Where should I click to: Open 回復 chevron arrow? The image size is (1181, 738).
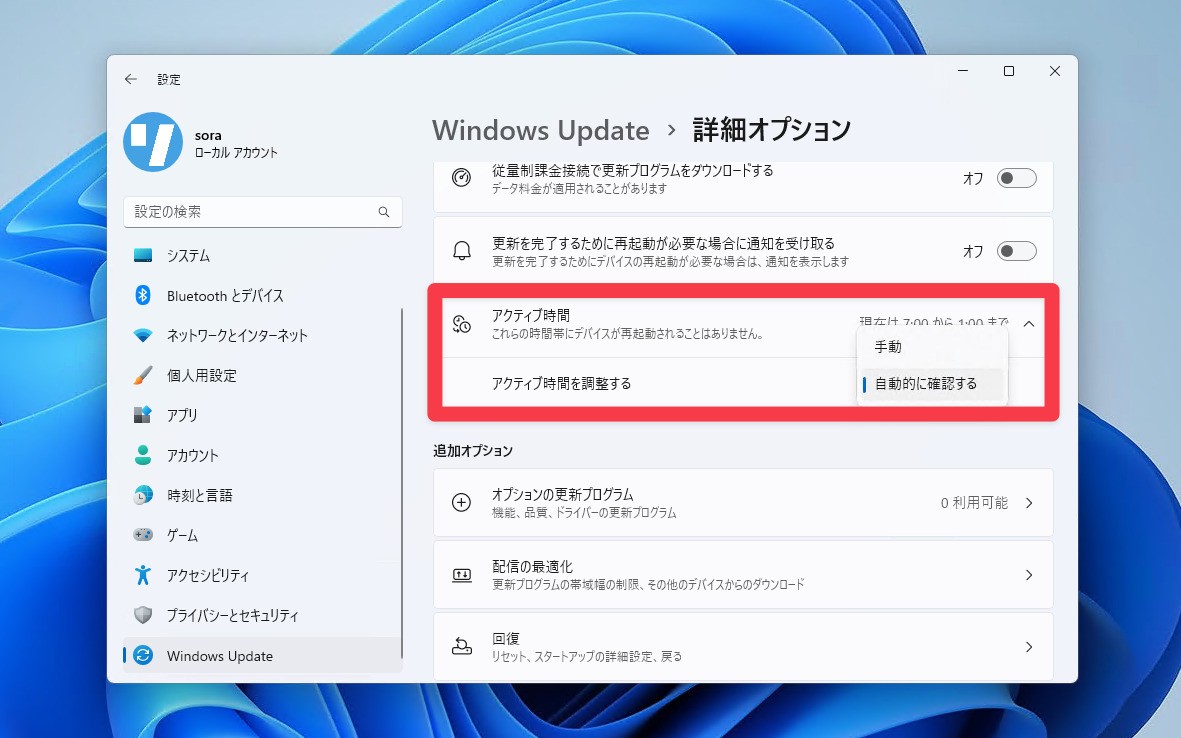coord(1029,646)
